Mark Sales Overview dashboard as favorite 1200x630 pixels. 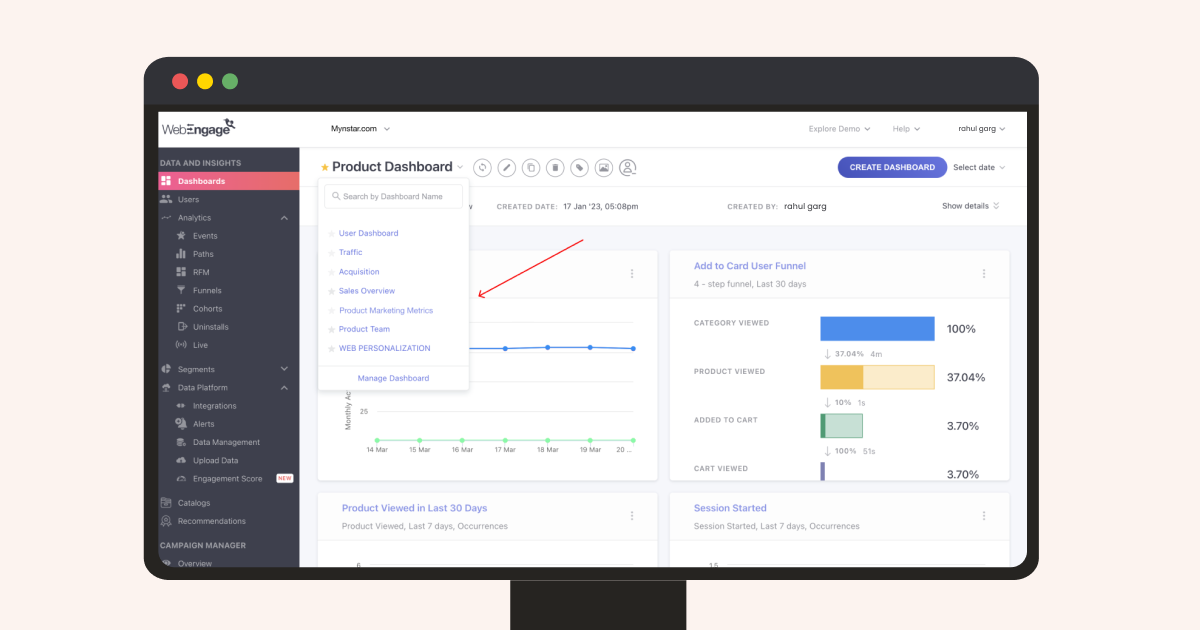[331, 291]
